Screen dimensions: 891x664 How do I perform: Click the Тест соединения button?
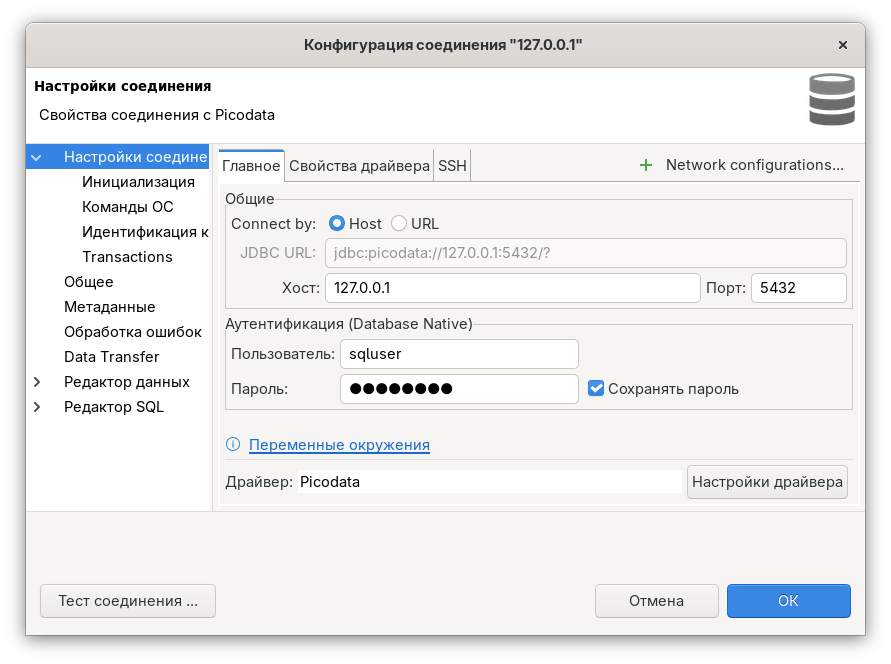point(128,601)
